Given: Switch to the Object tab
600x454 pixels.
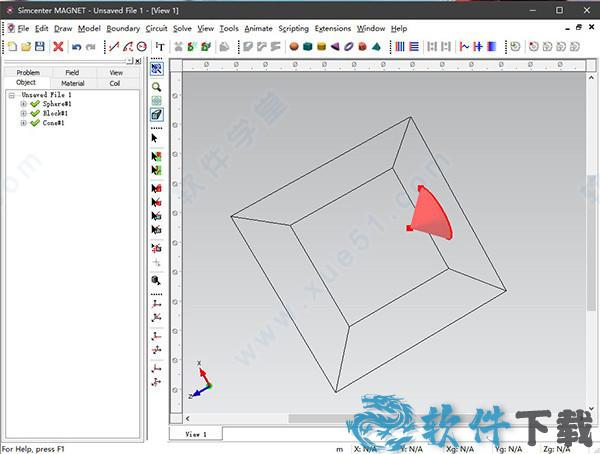Looking at the screenshot, I should pos(26,82).
